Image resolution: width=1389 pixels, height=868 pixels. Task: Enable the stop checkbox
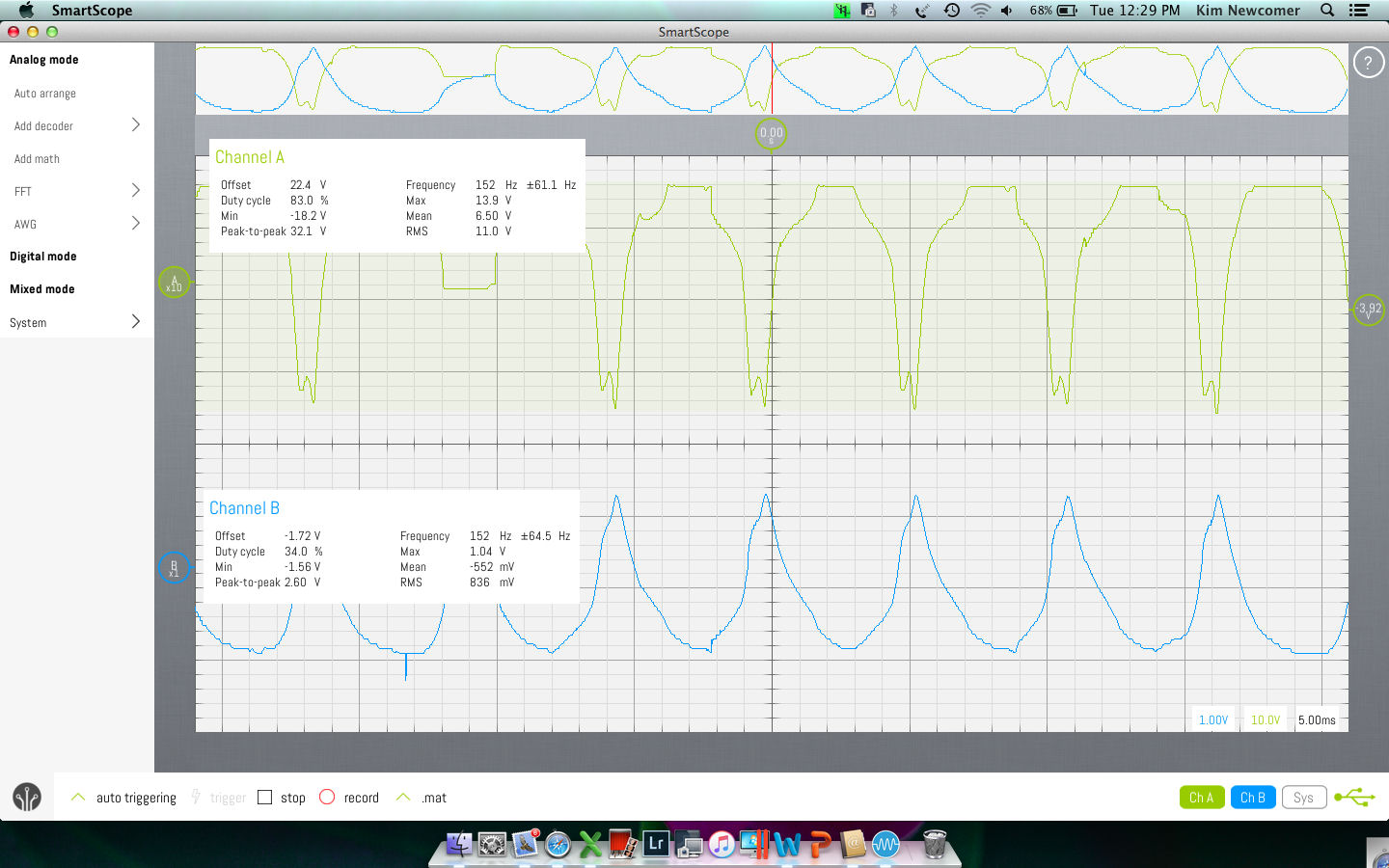tap(265, 798)
